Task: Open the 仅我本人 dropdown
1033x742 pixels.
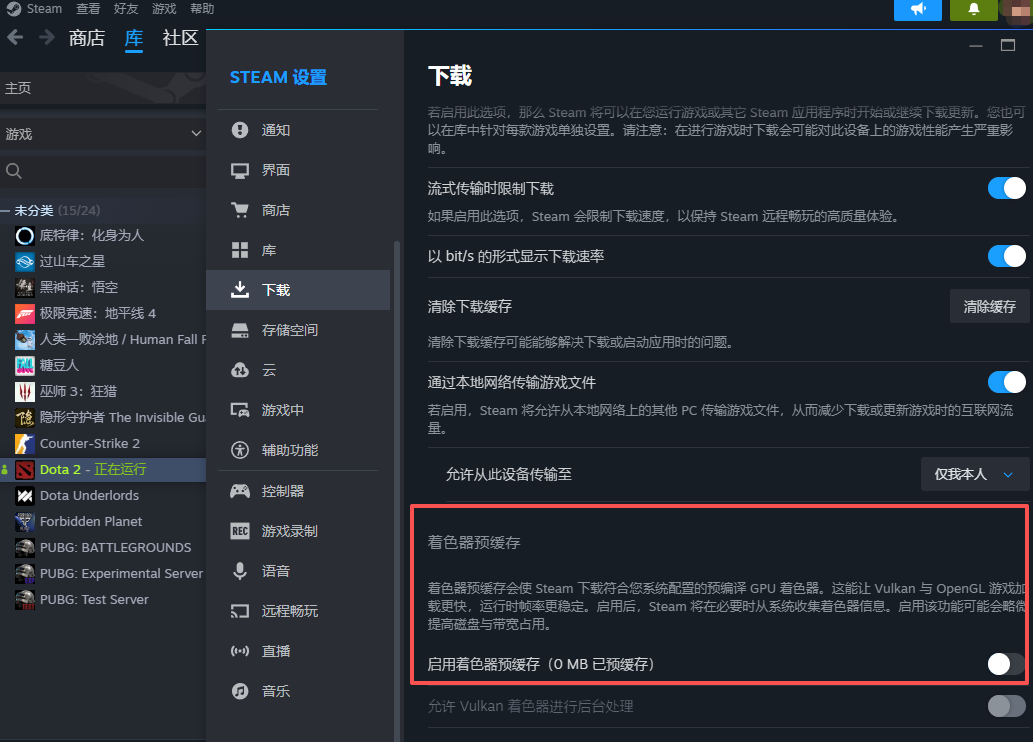Action: pyautogui.click(x=974, y=474)
